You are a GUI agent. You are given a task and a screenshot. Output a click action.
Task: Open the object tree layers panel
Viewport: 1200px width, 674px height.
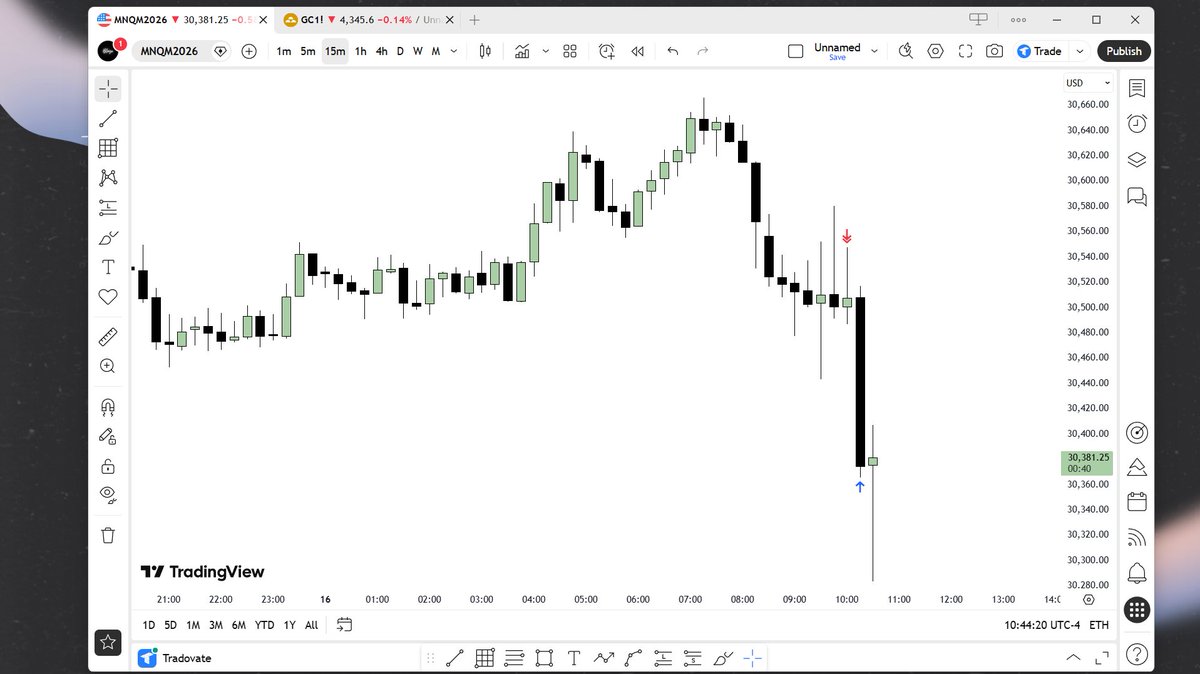click(x=1136, y=160)
